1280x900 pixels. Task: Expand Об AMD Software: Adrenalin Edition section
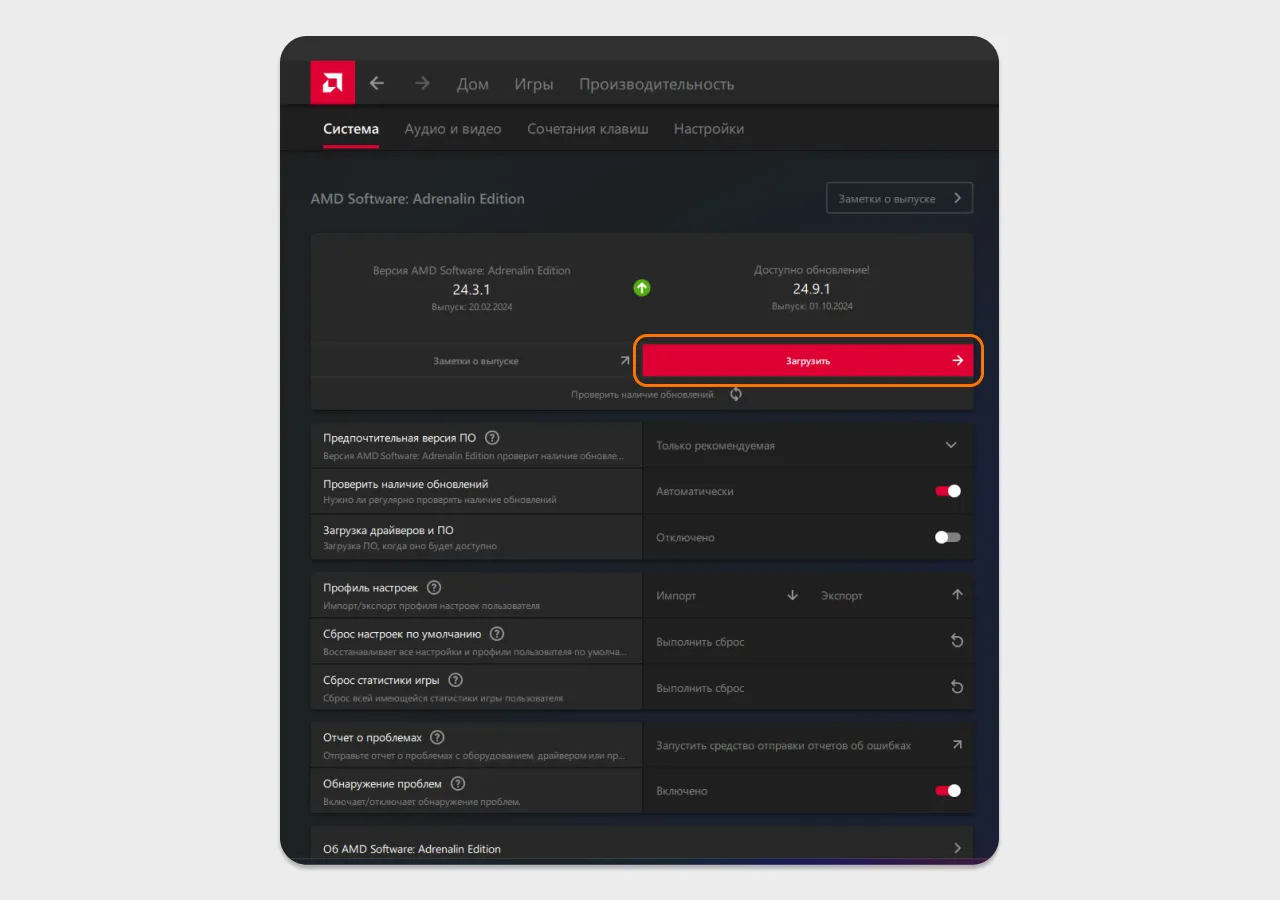tap(642, 848)
